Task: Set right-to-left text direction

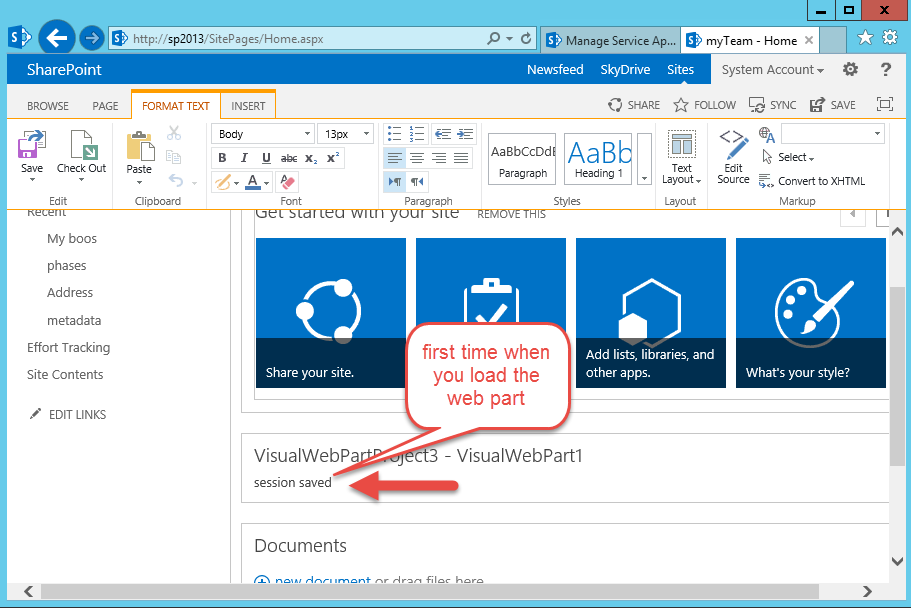Action: (x=417, y=182)
